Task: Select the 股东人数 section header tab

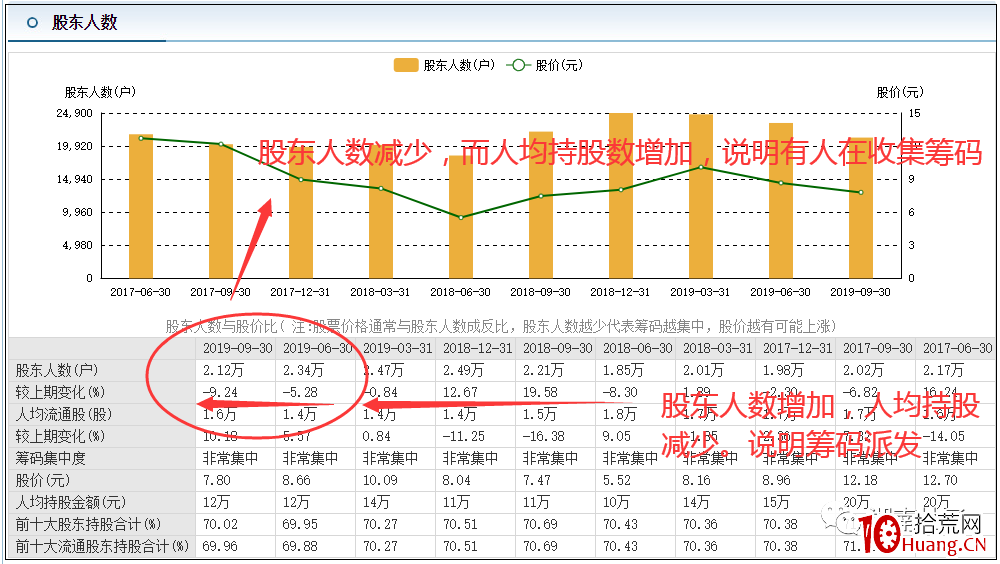Action: 85,22
